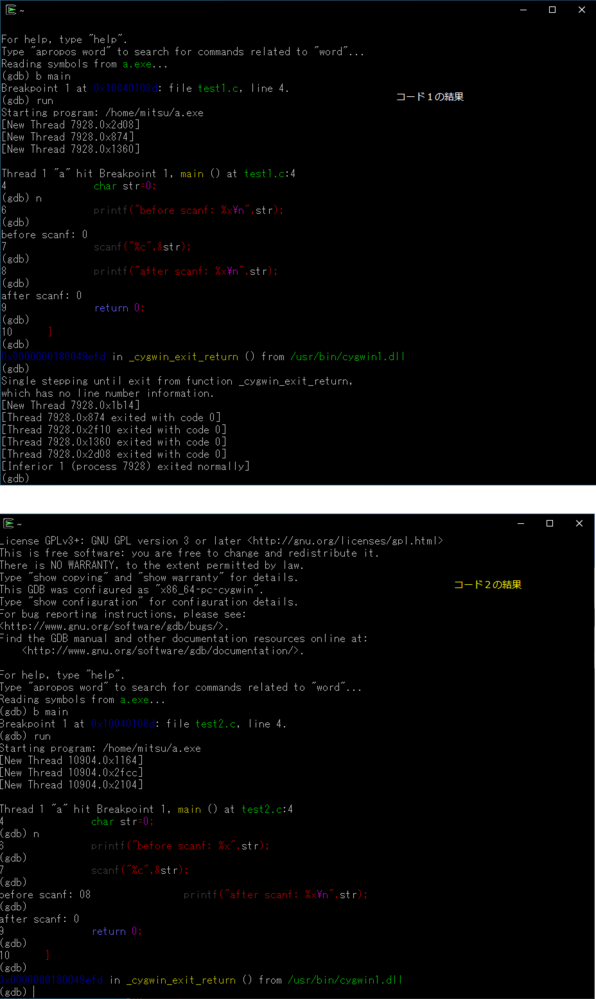Click 'which has no line number information.' line
596x999 pixels.
click(x=110, y=393)
